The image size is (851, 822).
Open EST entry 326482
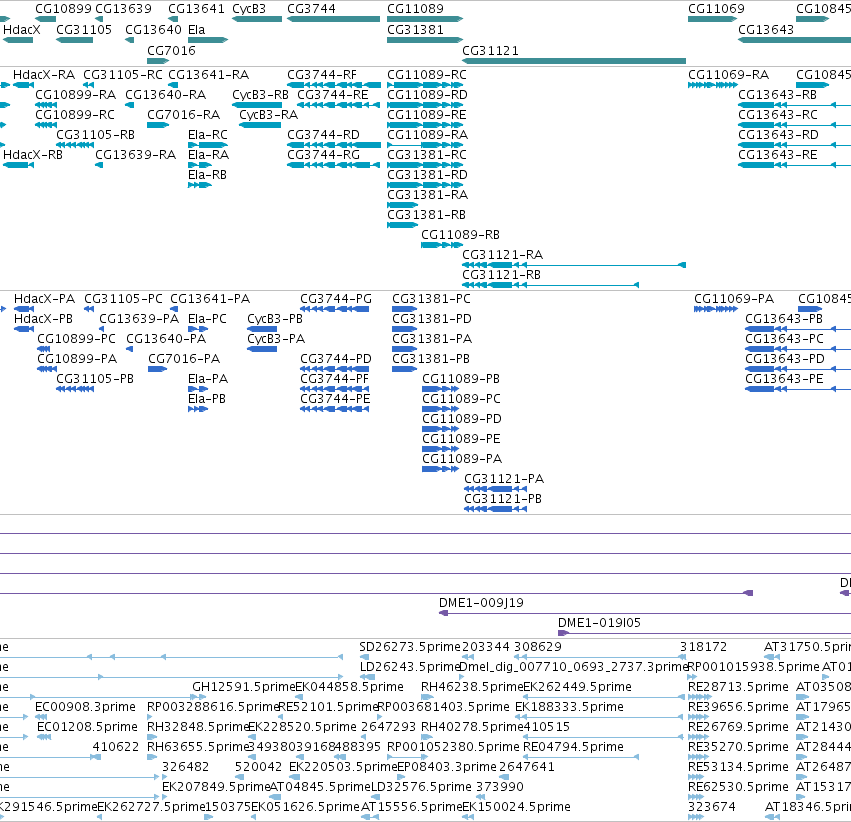[186, 766]
